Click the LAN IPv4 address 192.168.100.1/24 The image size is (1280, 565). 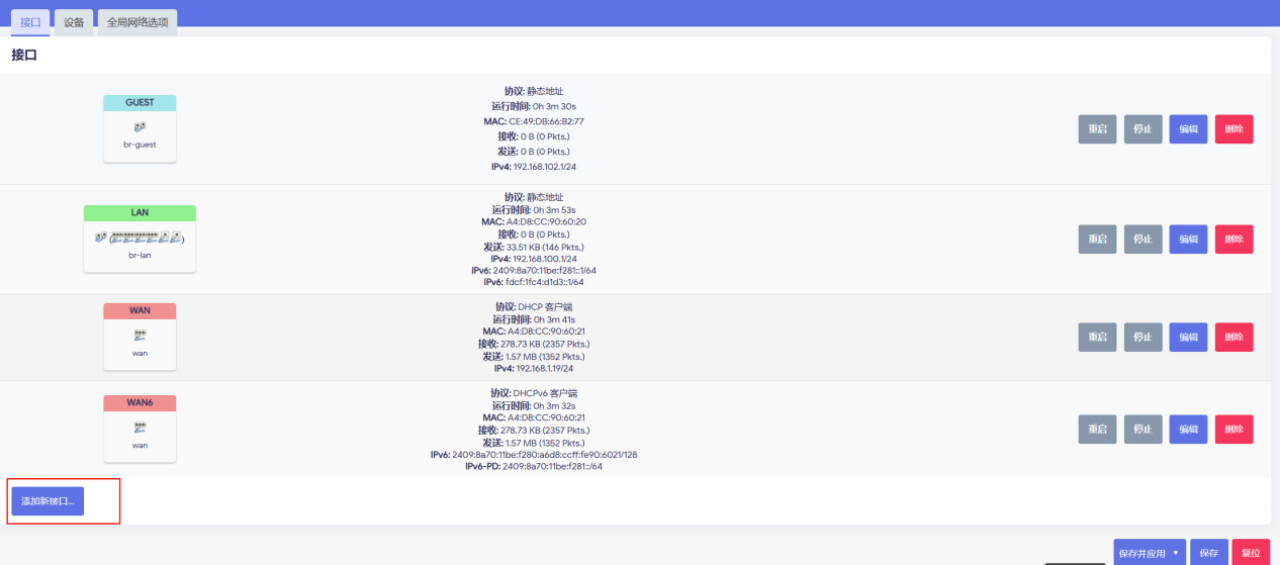click(545, 258)
